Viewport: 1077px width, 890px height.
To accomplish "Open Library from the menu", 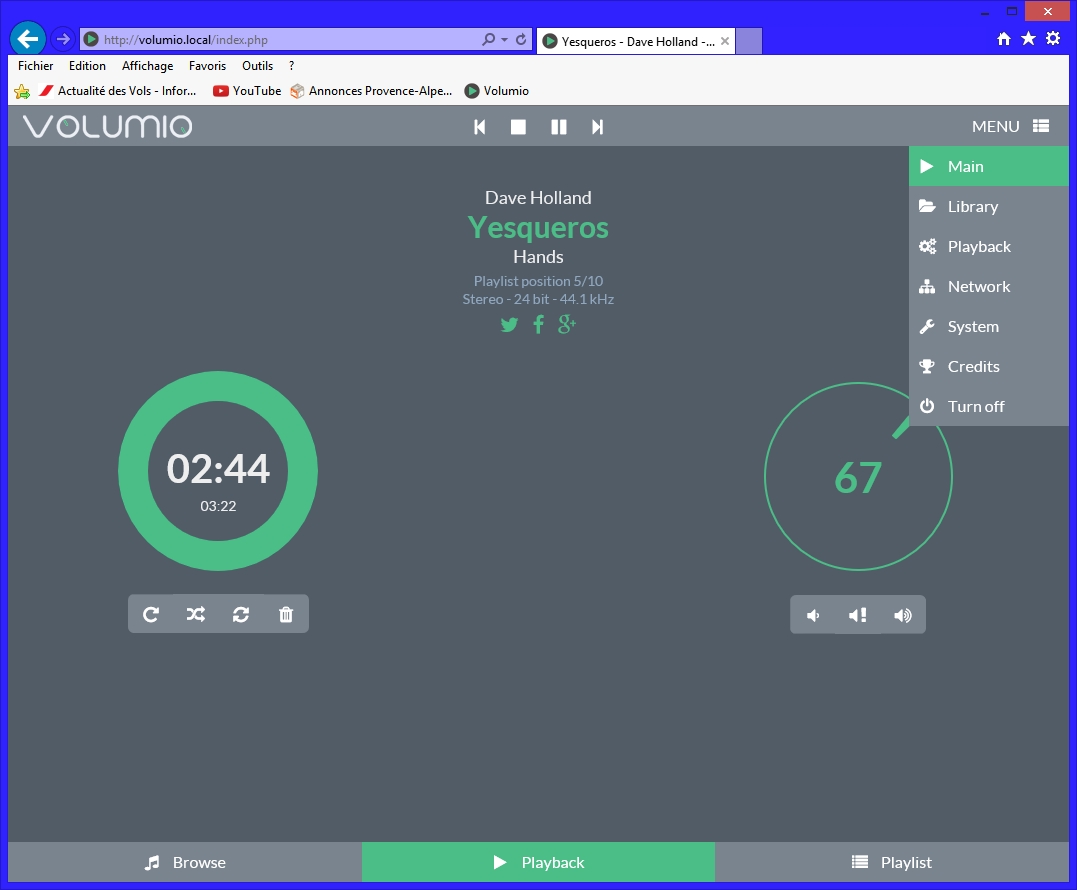I will pos(988,206).
